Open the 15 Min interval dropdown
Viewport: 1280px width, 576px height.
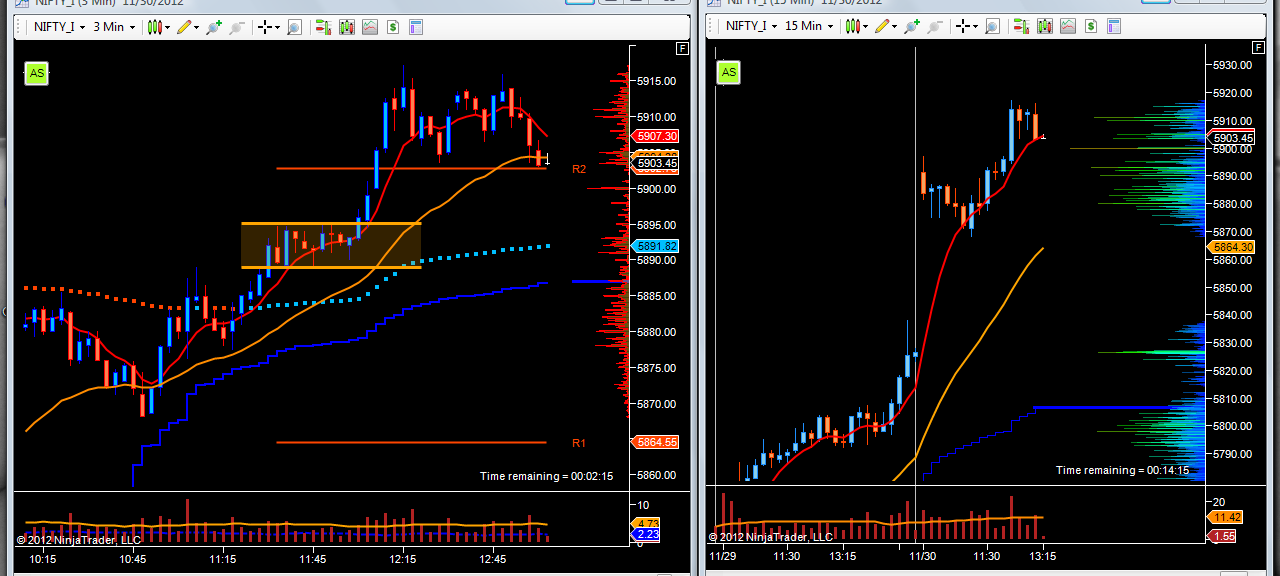click(x=809, y=26)
